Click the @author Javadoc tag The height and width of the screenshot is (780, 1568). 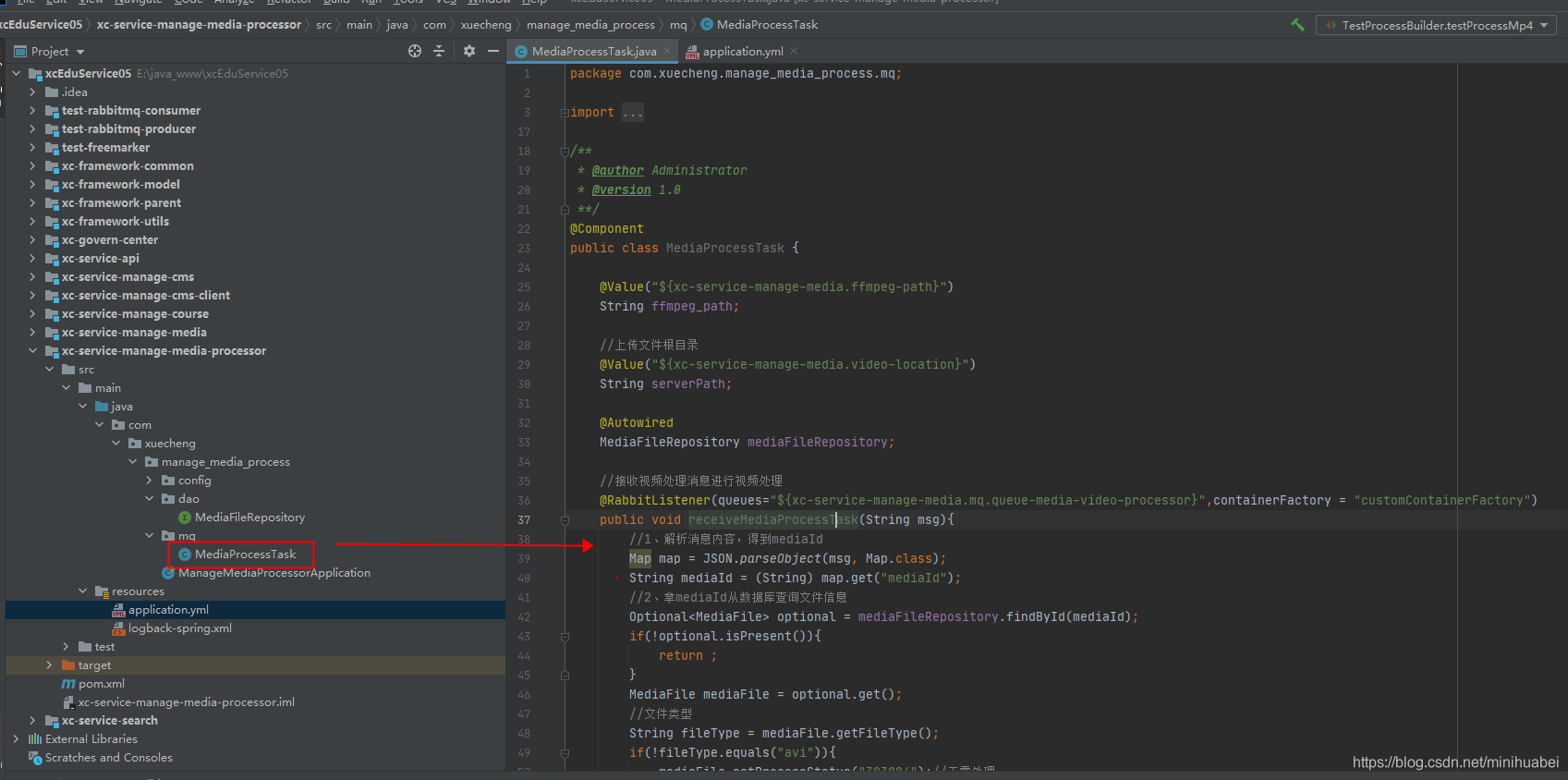[x=617, y=171]
